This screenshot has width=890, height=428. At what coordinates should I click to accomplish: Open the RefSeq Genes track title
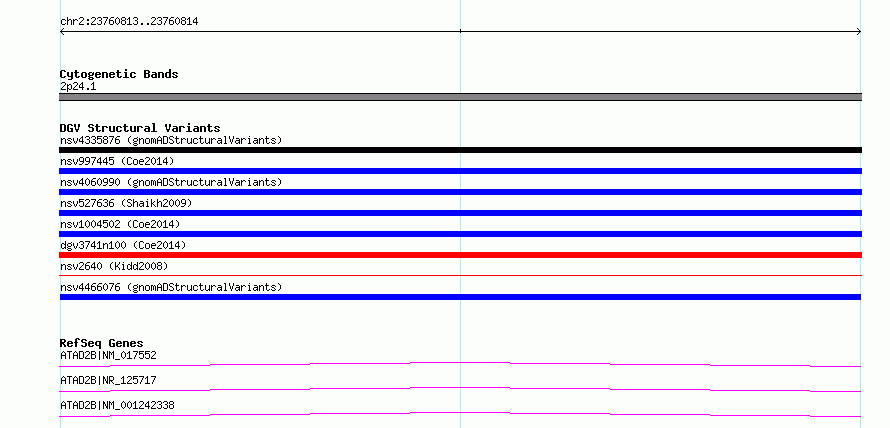(102, 343)
